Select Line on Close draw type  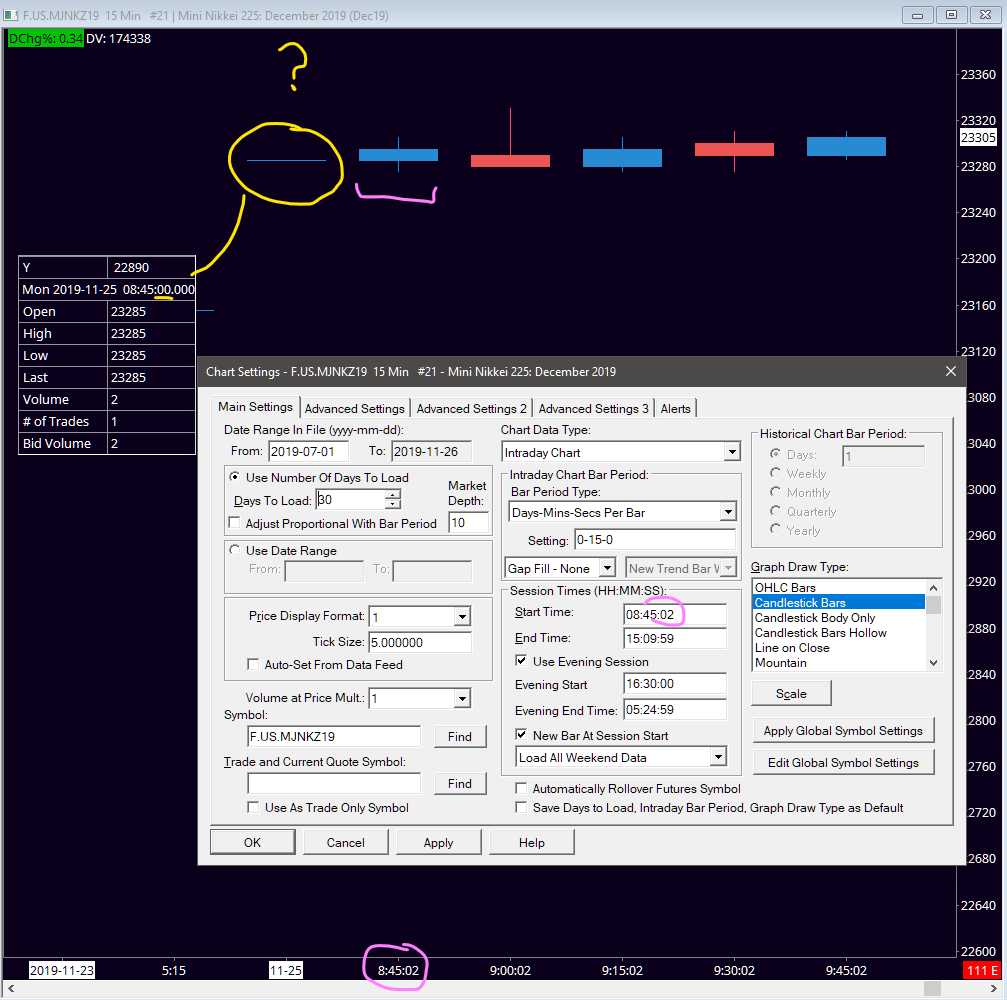pos(838,647)
